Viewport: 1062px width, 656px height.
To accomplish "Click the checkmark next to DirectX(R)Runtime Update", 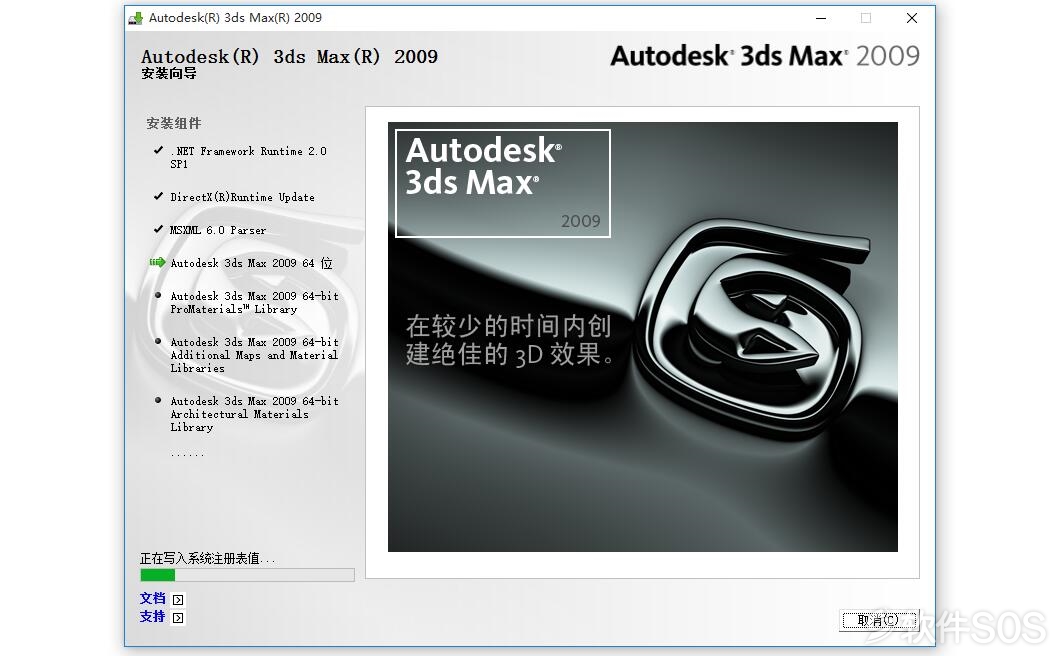I will [158, 196].
